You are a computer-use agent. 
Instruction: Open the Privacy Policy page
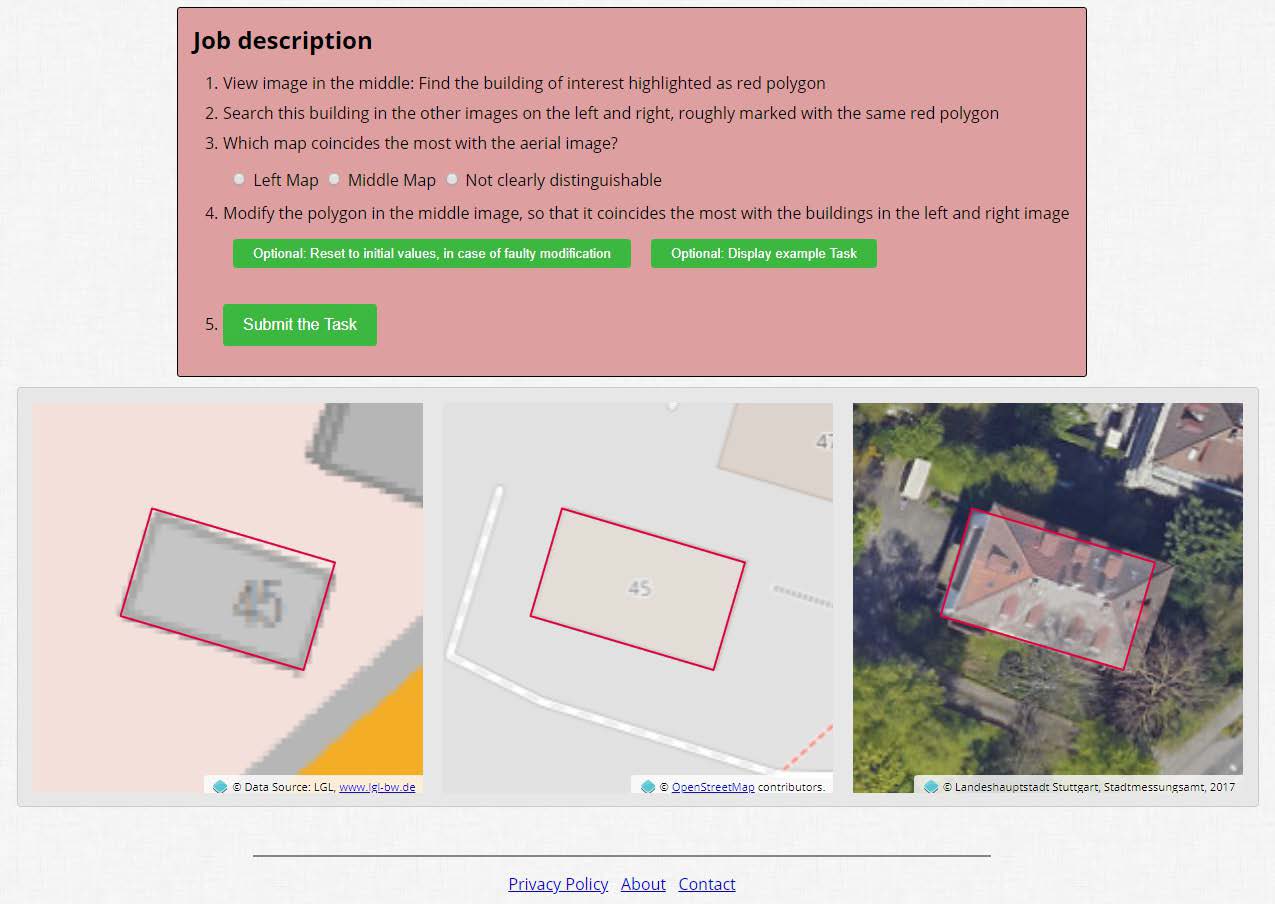click(558, 884)
